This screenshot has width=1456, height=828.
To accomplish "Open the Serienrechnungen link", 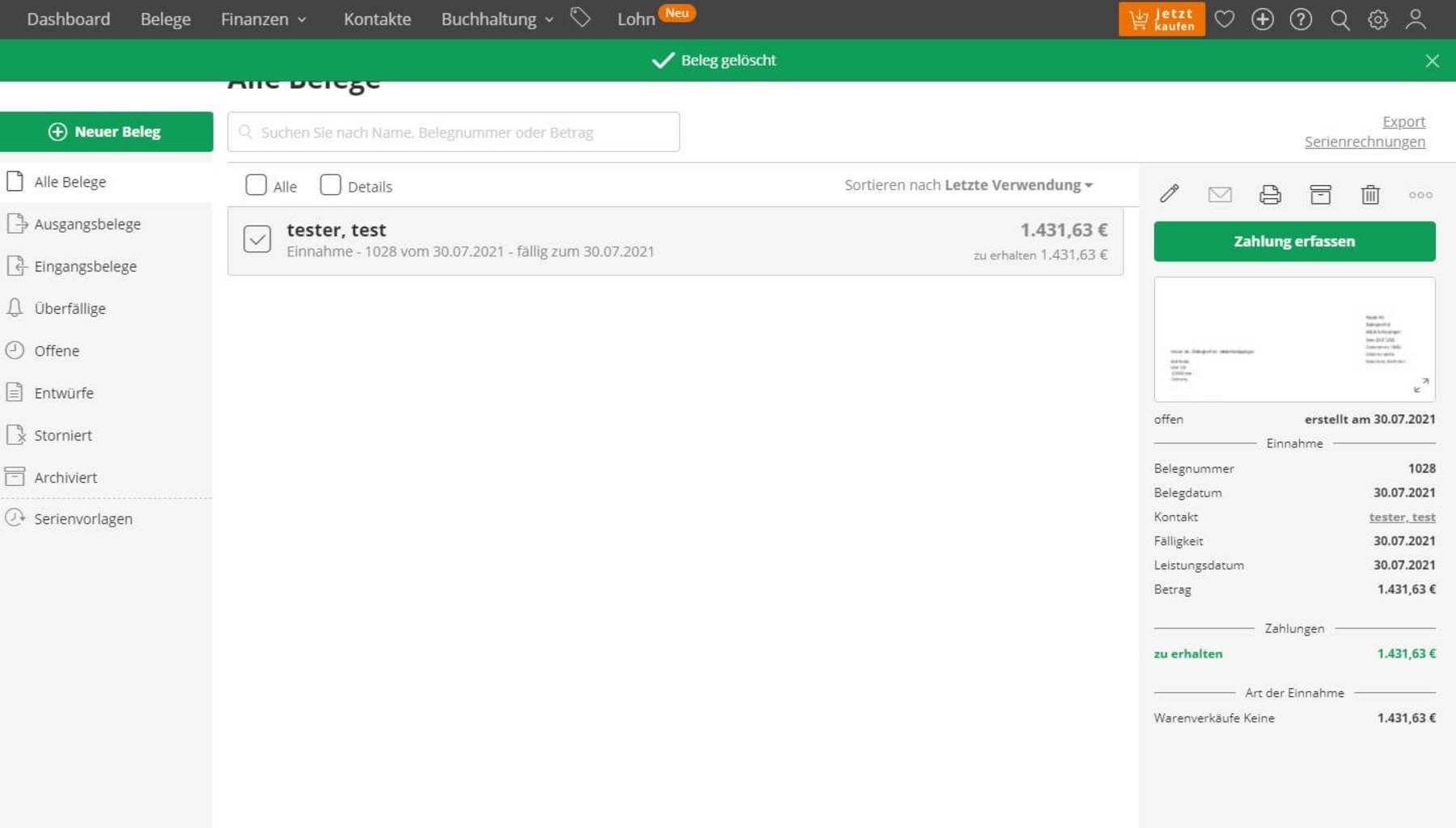I will pyautogui.click(x=1365, y=142).
